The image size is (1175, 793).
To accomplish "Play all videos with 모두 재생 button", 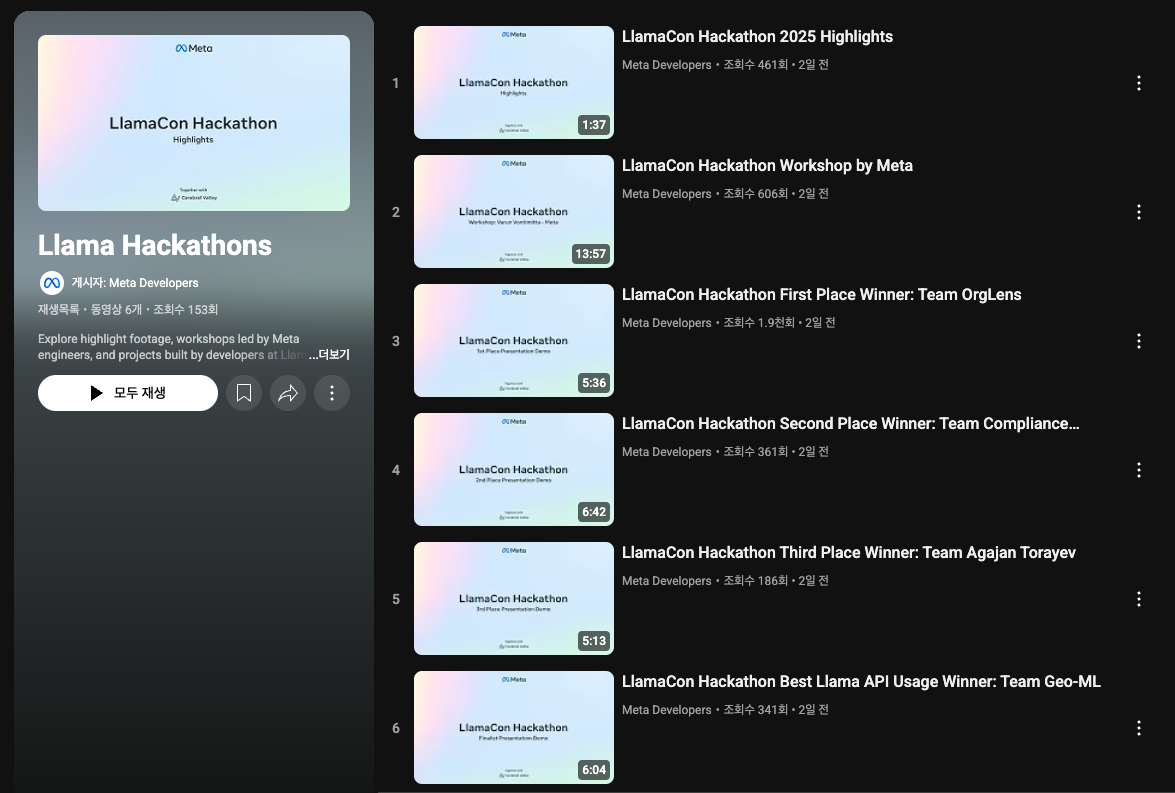I will [x=128, y=393].
